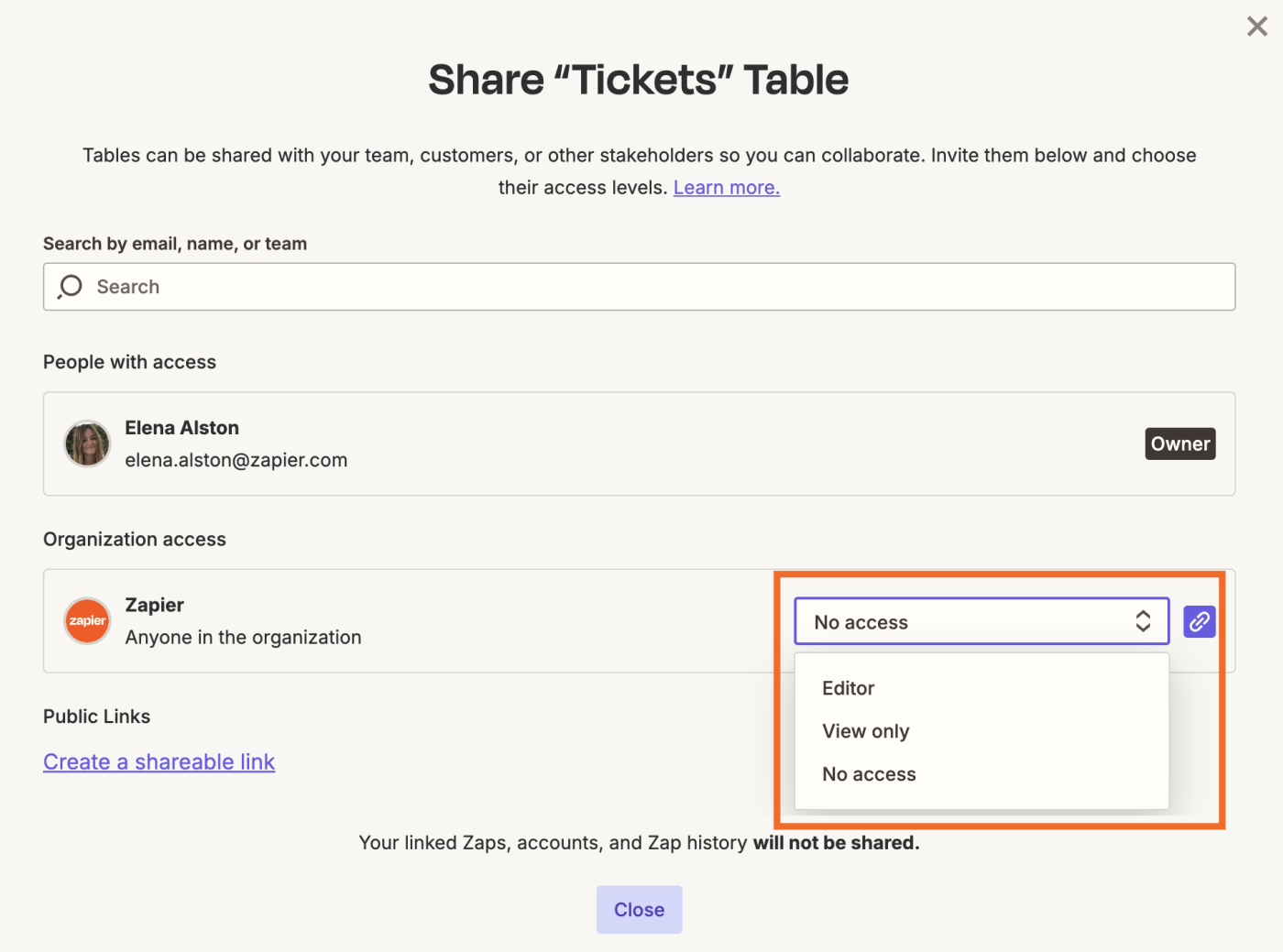The height and width of the screenshot is (952, 1283).
Task: Click the elena.alston@zapier.com email address
Action: coord(236,460)
